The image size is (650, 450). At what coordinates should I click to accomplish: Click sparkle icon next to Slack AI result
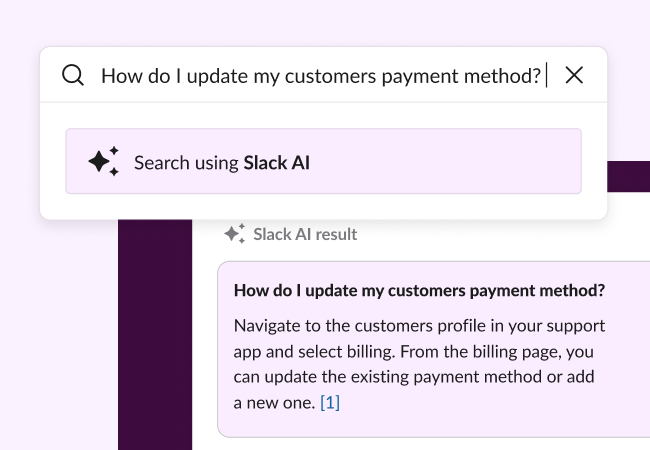pyautogui.click(x=234, y=234)
